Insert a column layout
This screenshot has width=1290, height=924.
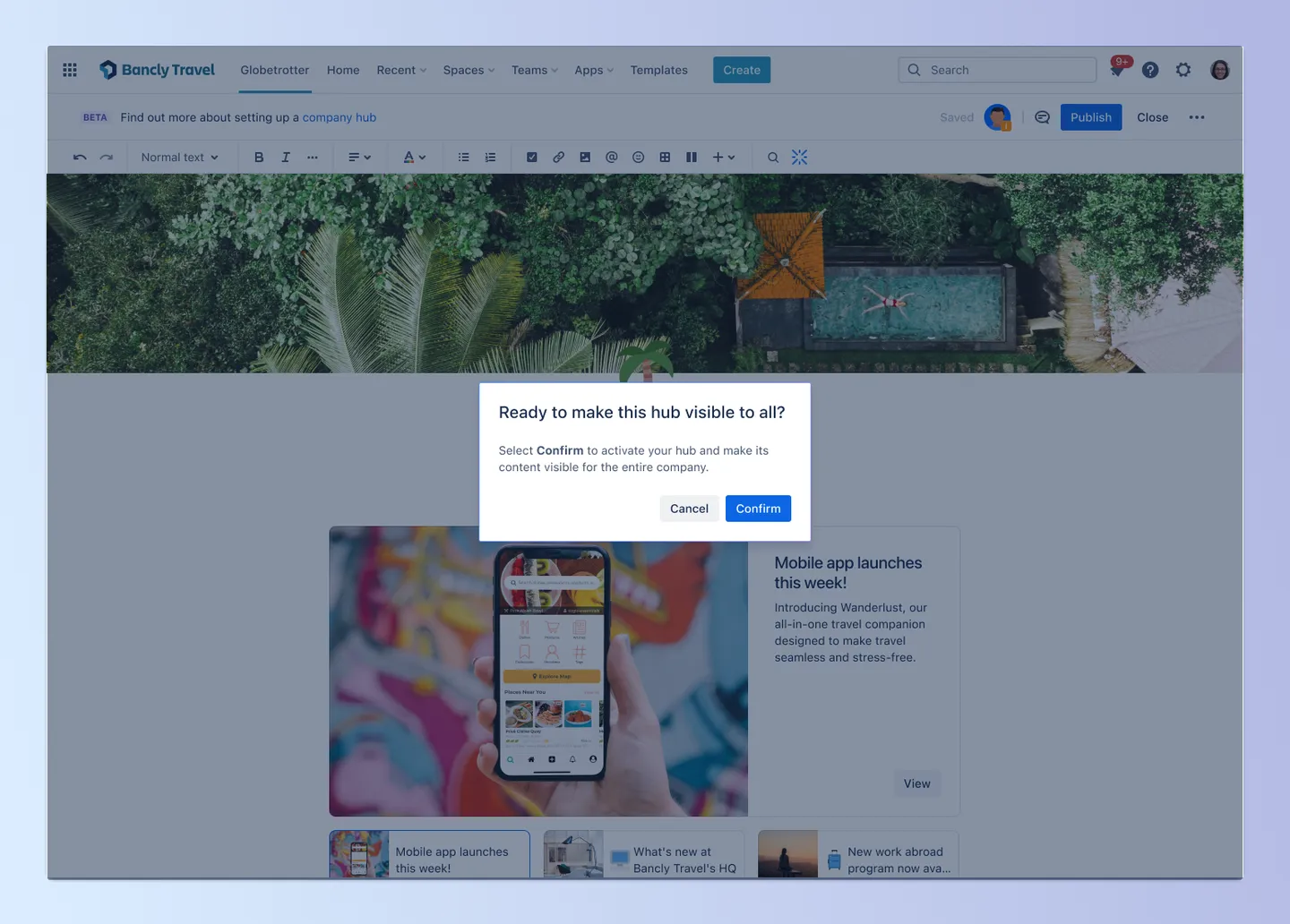(692, 158)
